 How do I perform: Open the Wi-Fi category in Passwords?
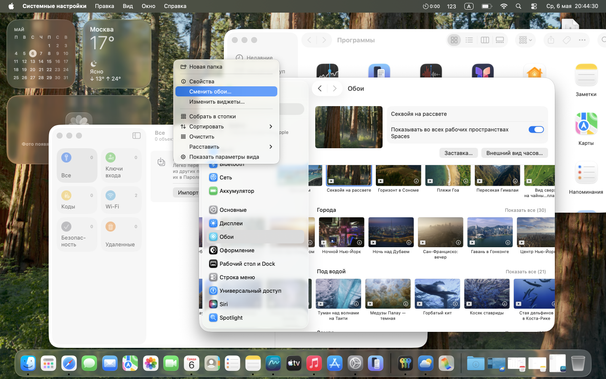tap(121, 200)
